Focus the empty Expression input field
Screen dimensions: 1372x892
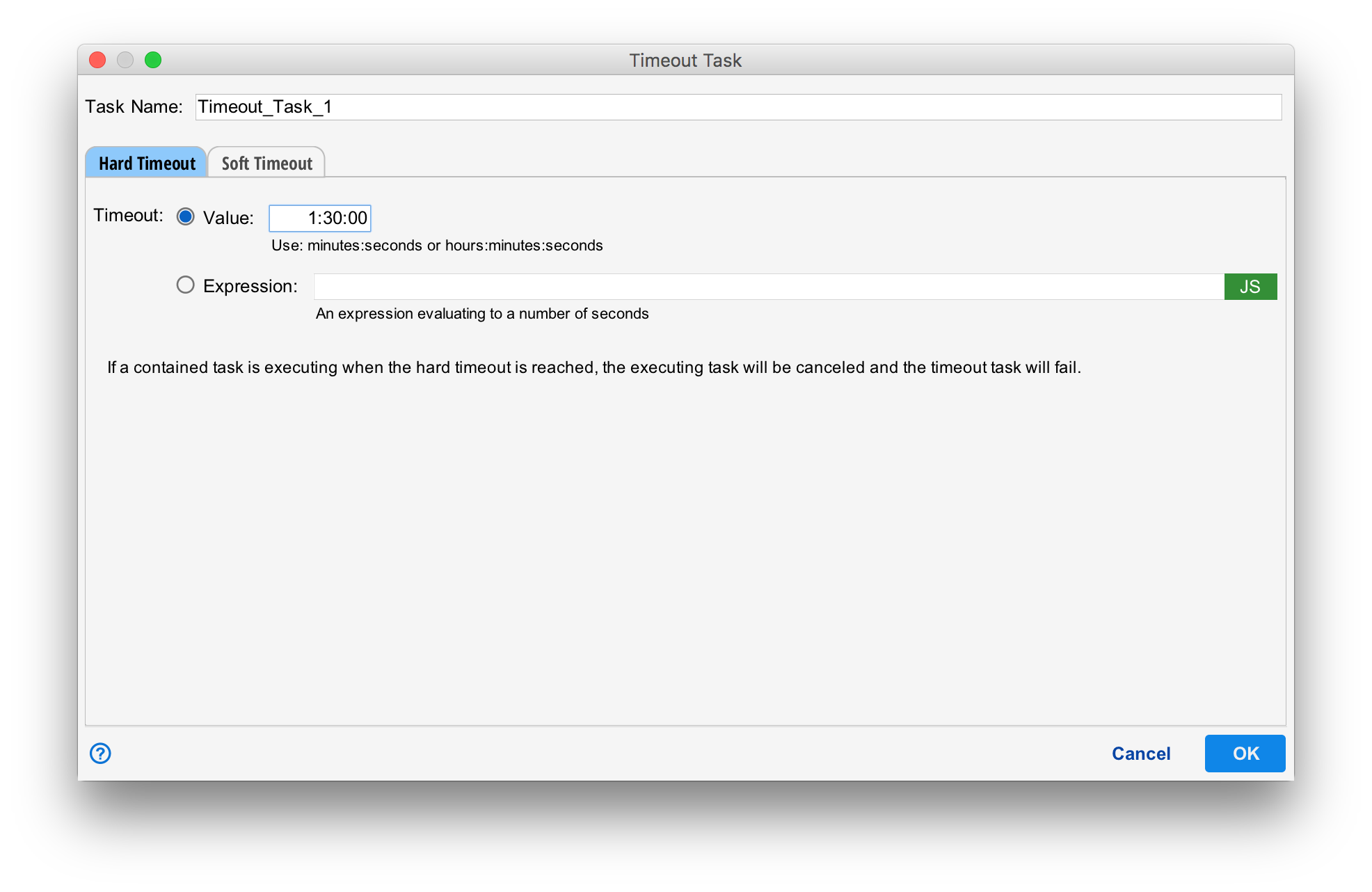(x=765, y=286)
